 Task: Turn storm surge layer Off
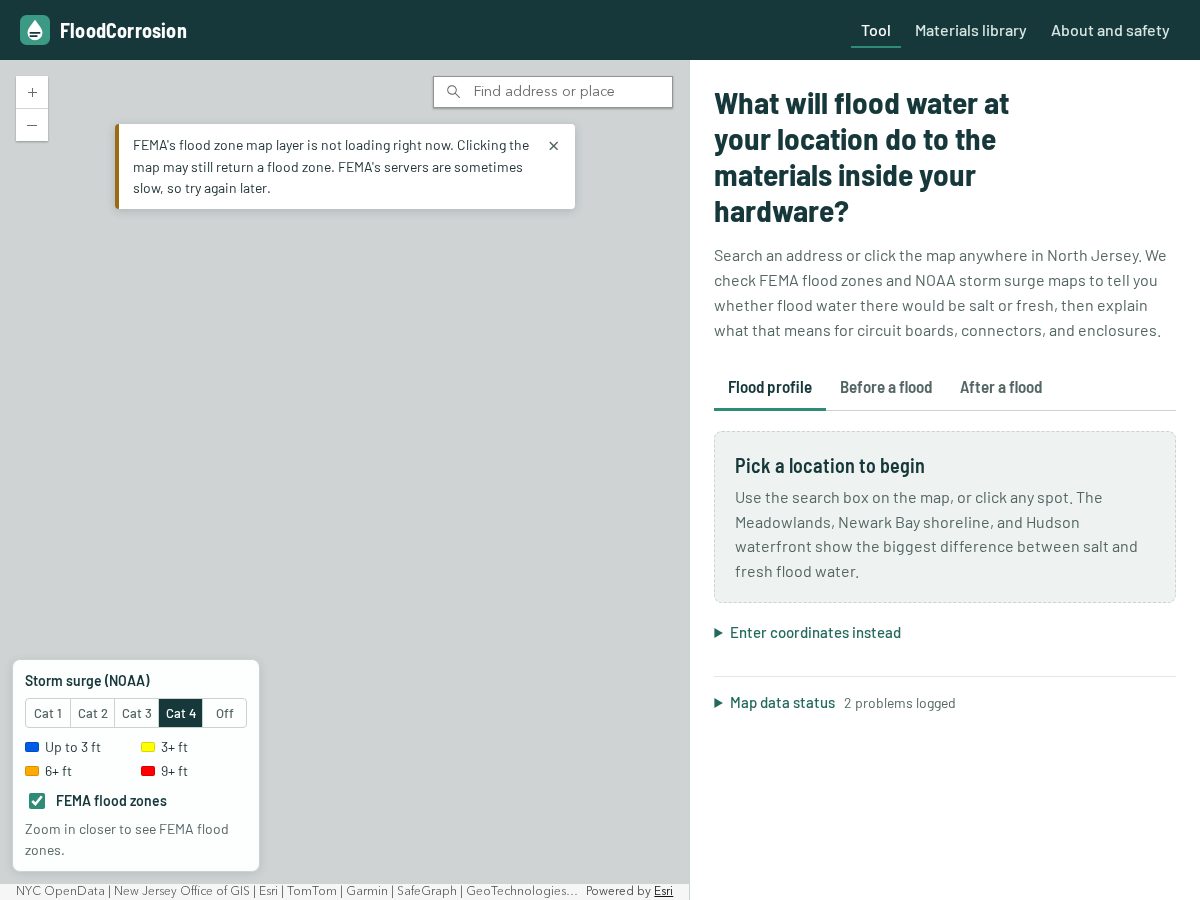225,713
